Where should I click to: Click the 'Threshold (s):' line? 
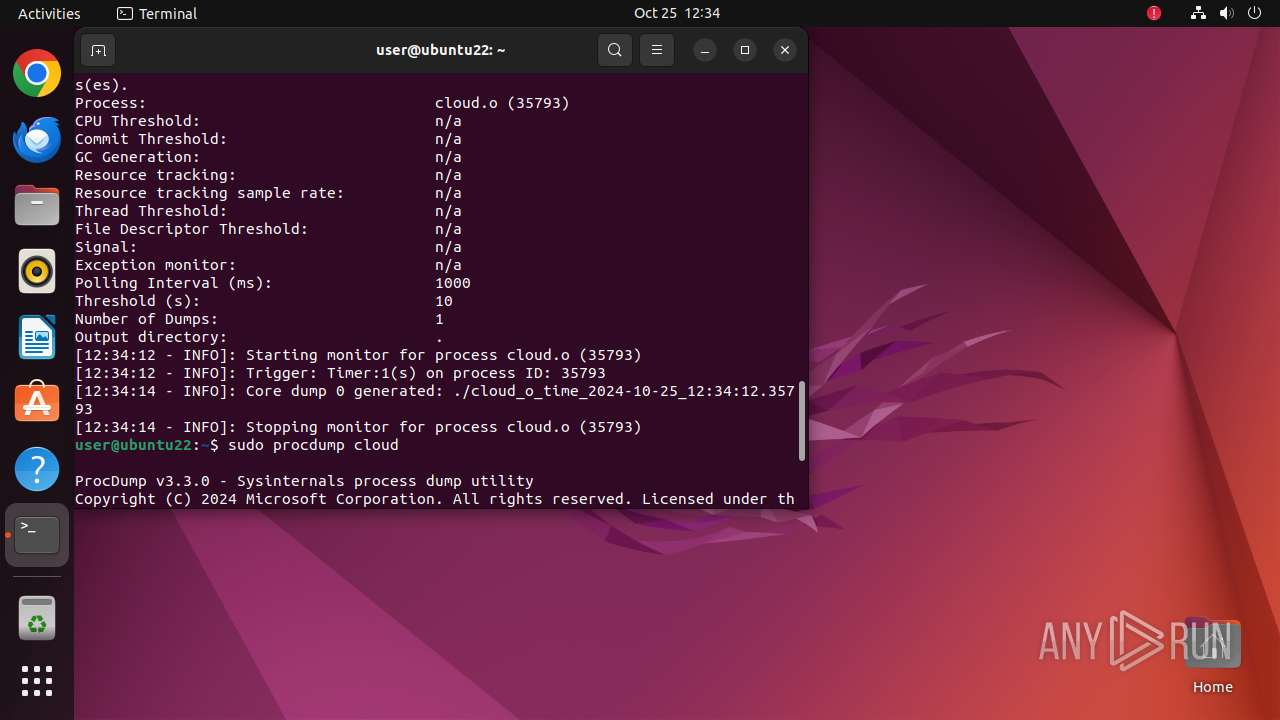point(264,301)
